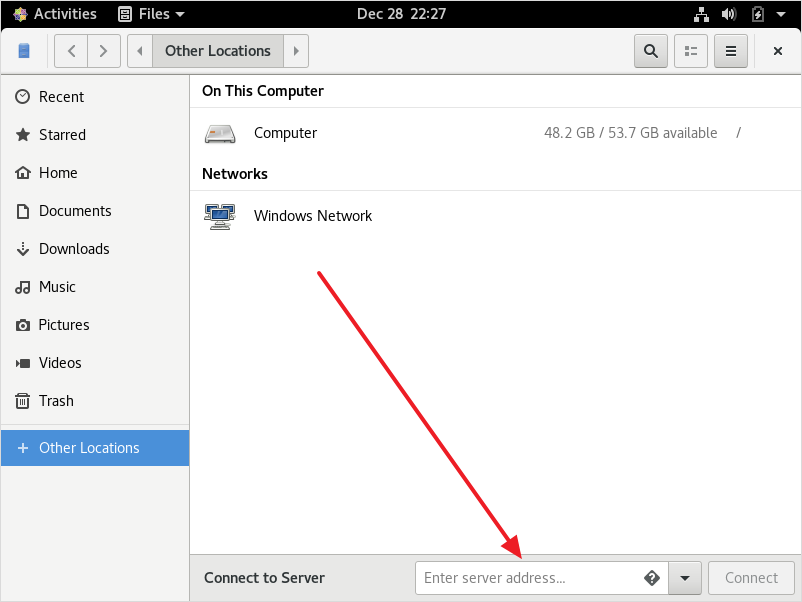Click the Connect button
Viewport: 802px width, 602px height.
coord(751,578)
